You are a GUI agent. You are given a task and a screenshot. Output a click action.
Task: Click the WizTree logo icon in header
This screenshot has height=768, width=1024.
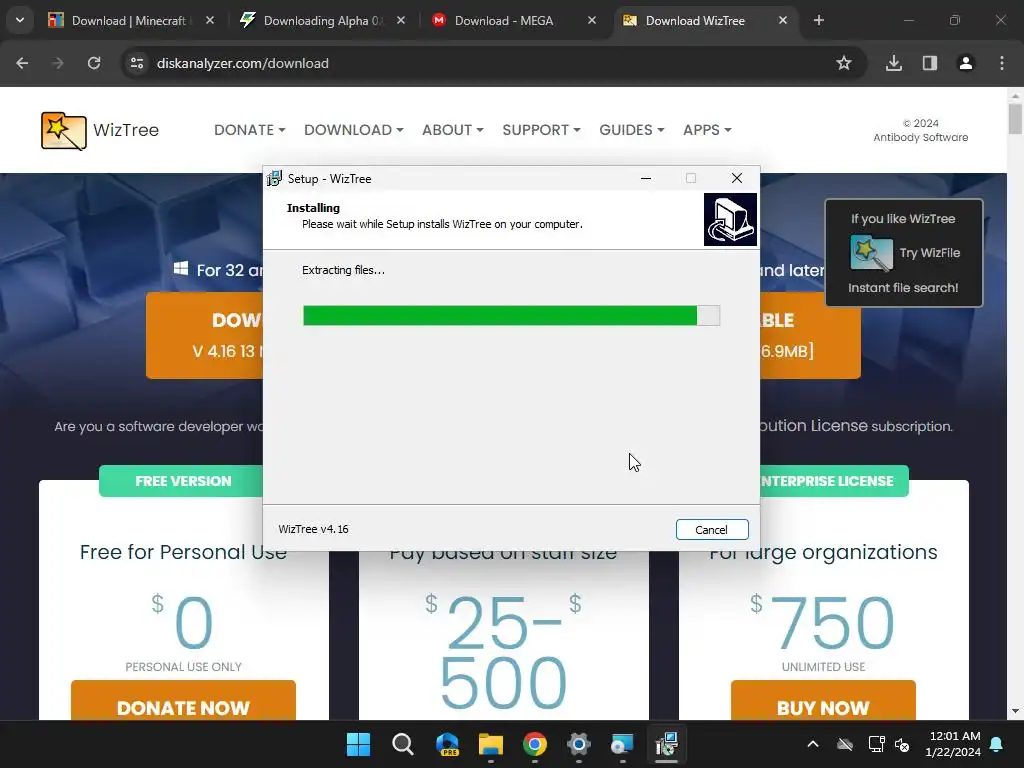click(63, 131)
